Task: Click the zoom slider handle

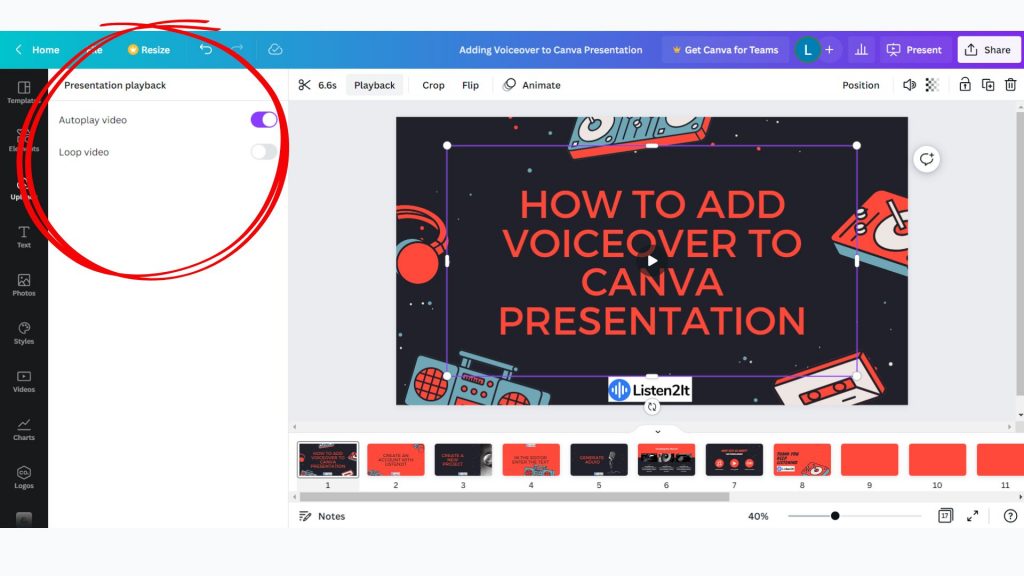Action: (x=835, y=516)
